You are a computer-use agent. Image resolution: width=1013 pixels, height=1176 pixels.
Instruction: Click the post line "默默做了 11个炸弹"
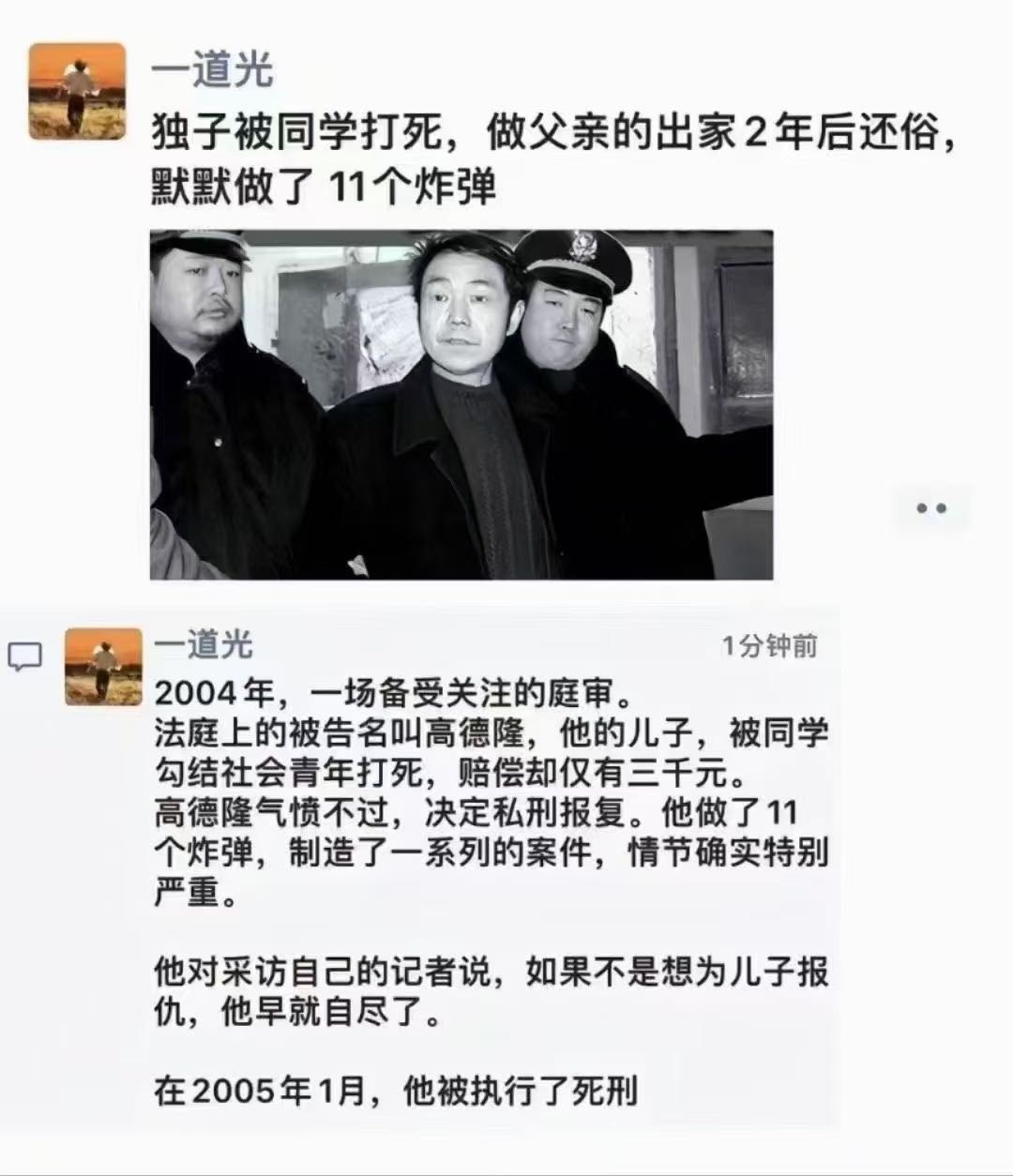coord(324,188)
